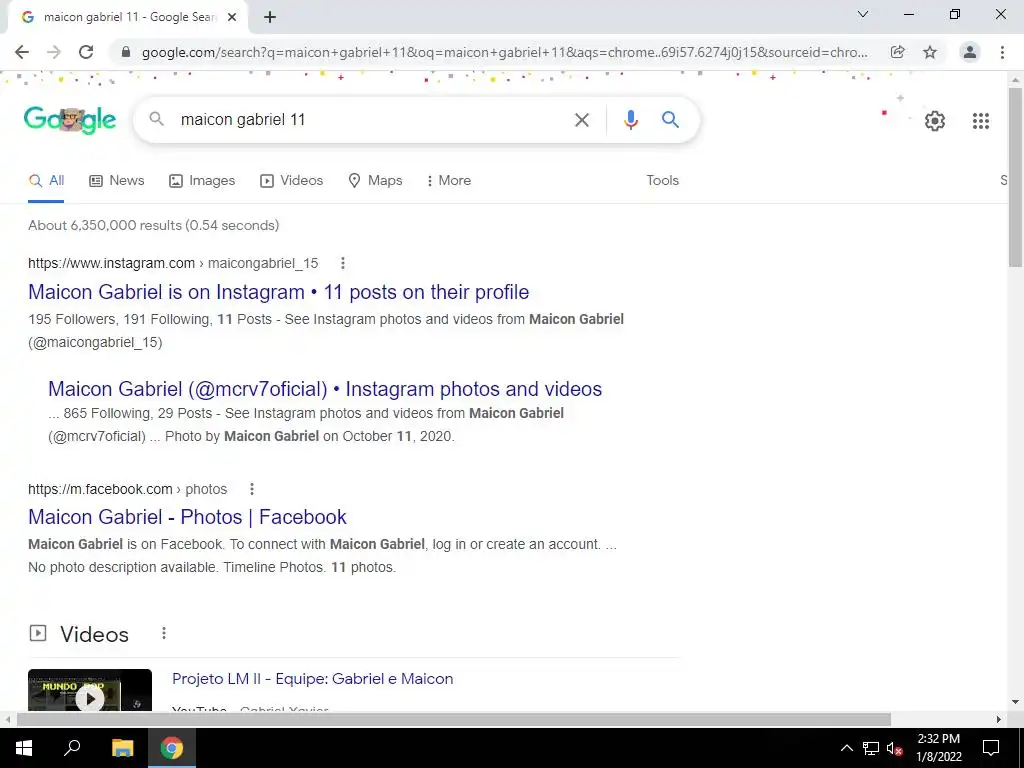Click the Chrome forward arrow
The image size is (1024, 768).
pyautogui.click(x=54, y=52)
